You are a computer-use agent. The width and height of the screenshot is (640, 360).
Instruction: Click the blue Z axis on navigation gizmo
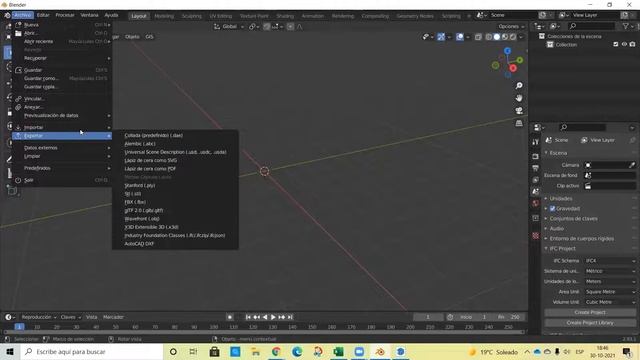click(507, 51)
